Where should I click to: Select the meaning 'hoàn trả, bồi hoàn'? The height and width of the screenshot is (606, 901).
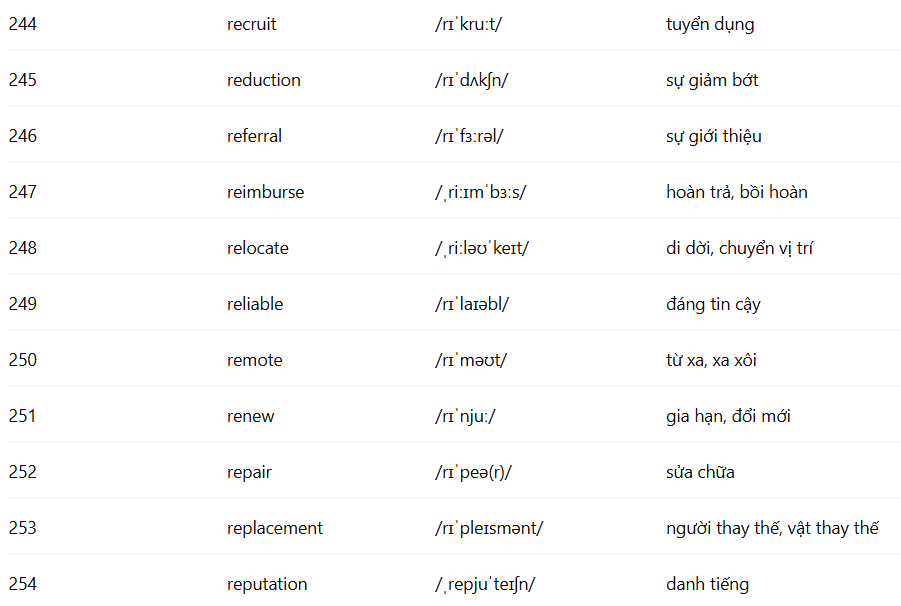pyautogui.click(x=737, y=192)
